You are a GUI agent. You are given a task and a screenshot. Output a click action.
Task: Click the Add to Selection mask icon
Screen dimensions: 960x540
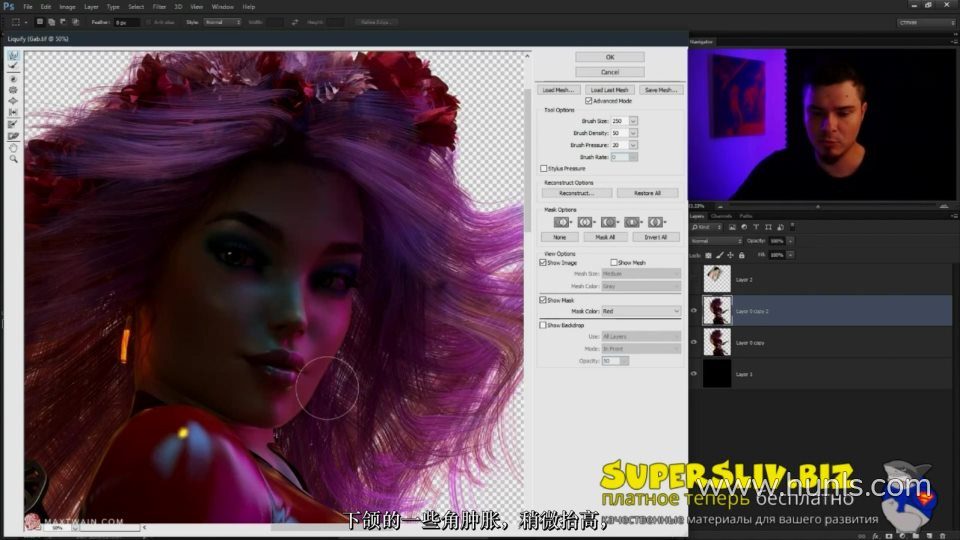(x=586, y=222)
